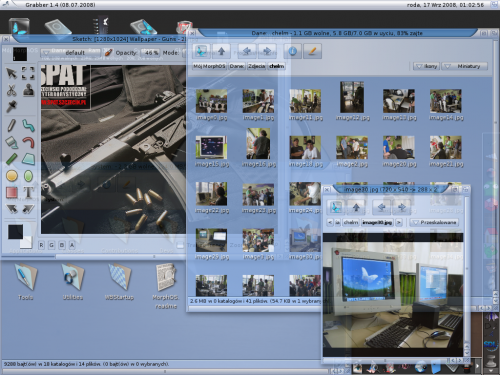Viewport: 500px width, 375px height.
Task: Open the Miniatury dropdown
Action: pyautogui.click(x=464, y=66)
